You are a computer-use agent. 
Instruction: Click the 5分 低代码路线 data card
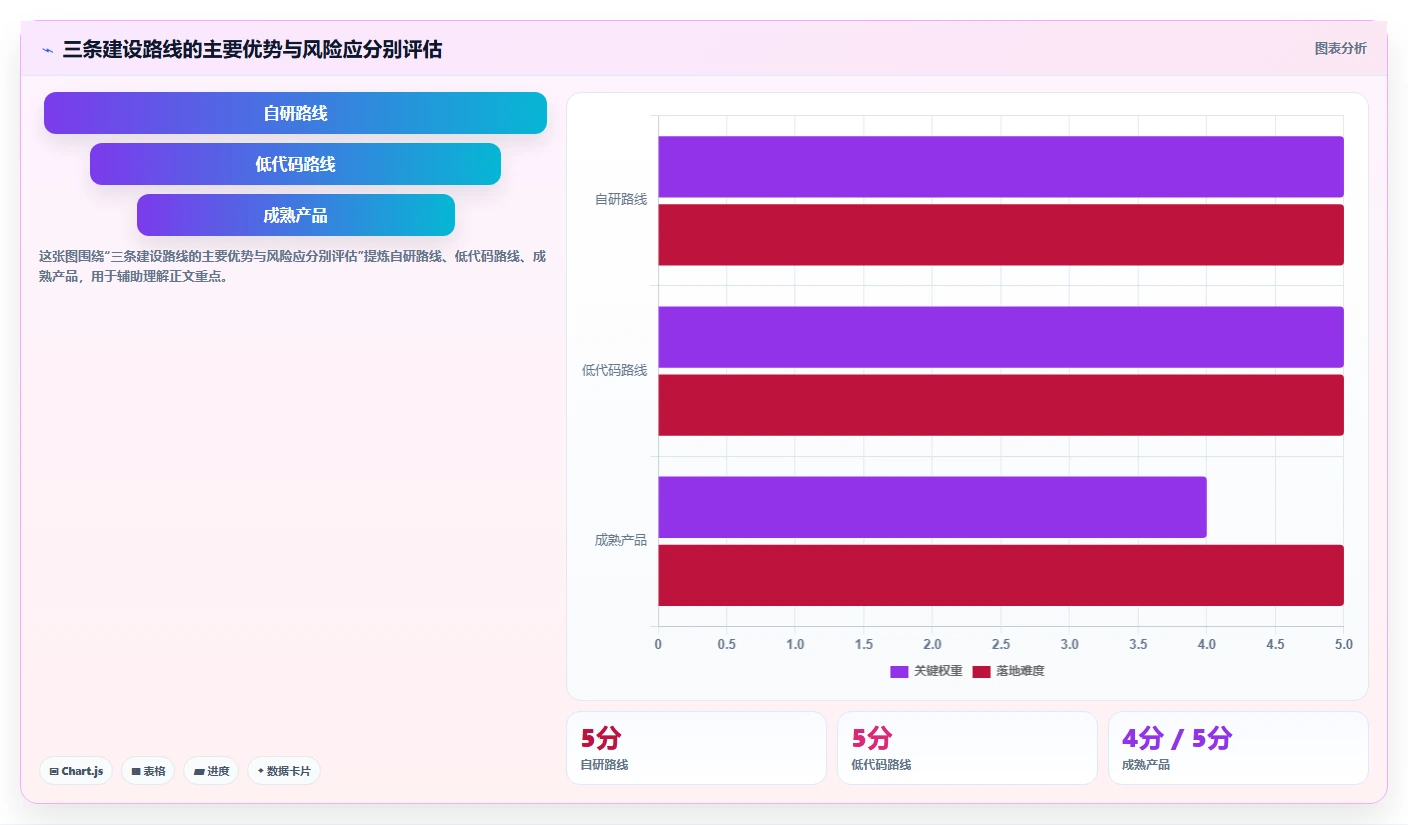click(967, 748)
